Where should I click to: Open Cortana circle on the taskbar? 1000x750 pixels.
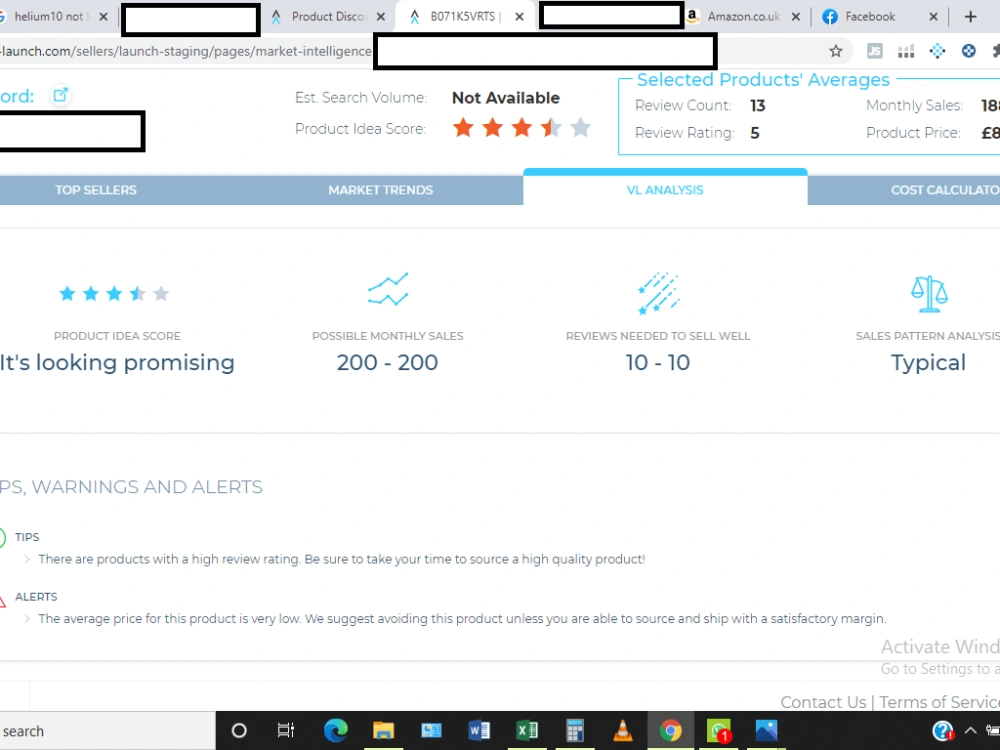[x=239, y=730]
